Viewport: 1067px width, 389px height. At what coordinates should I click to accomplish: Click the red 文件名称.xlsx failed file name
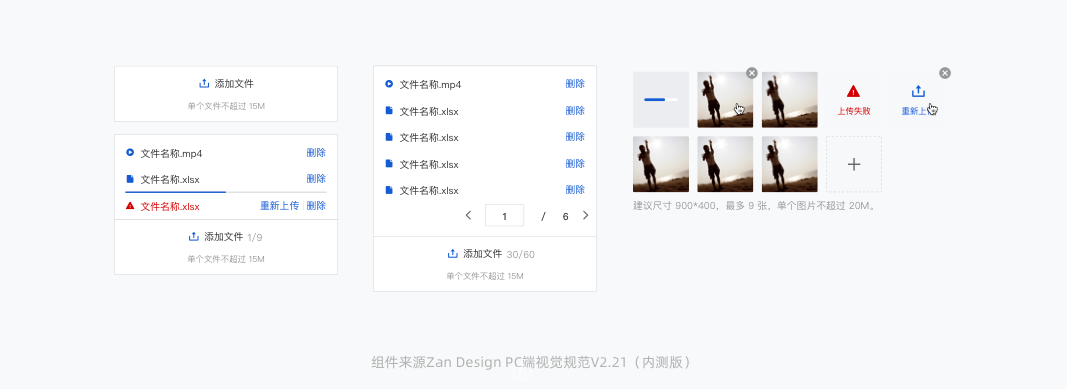(170, 206)
